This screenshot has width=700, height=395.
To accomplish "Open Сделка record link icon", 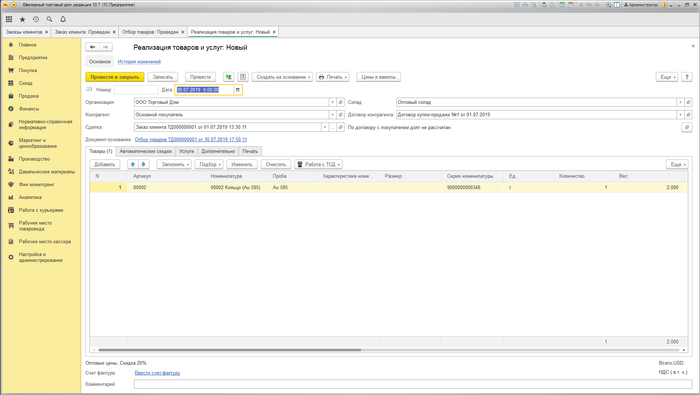I will pyautogui.click(x=341, y=127).
